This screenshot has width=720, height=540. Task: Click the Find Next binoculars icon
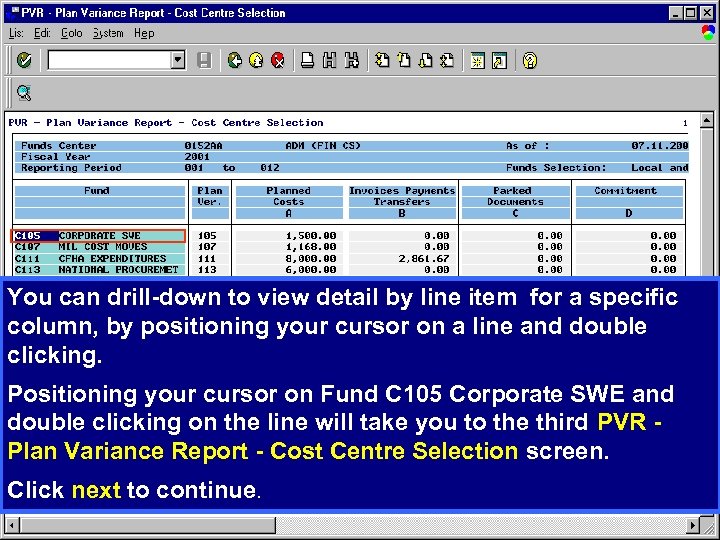click(x=351, y=60)
